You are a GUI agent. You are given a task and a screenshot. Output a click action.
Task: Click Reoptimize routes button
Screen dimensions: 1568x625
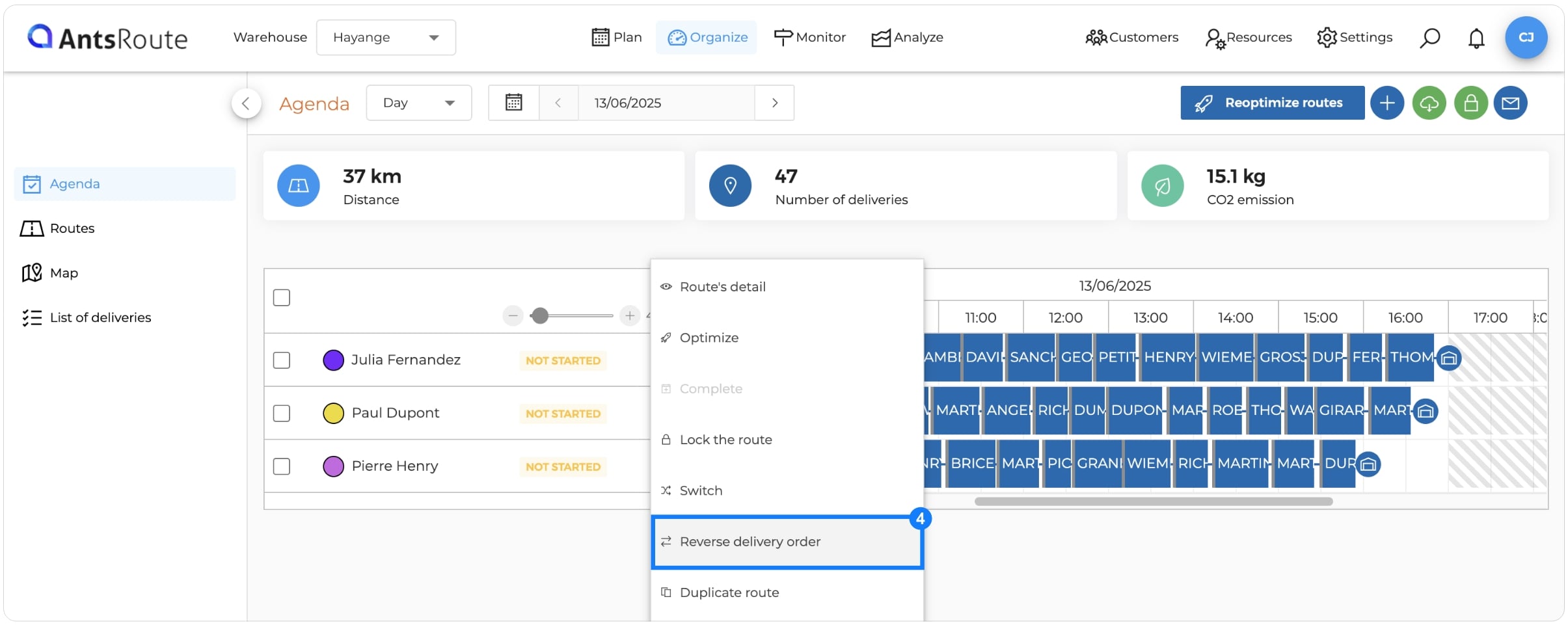(x=1272, y=103)
